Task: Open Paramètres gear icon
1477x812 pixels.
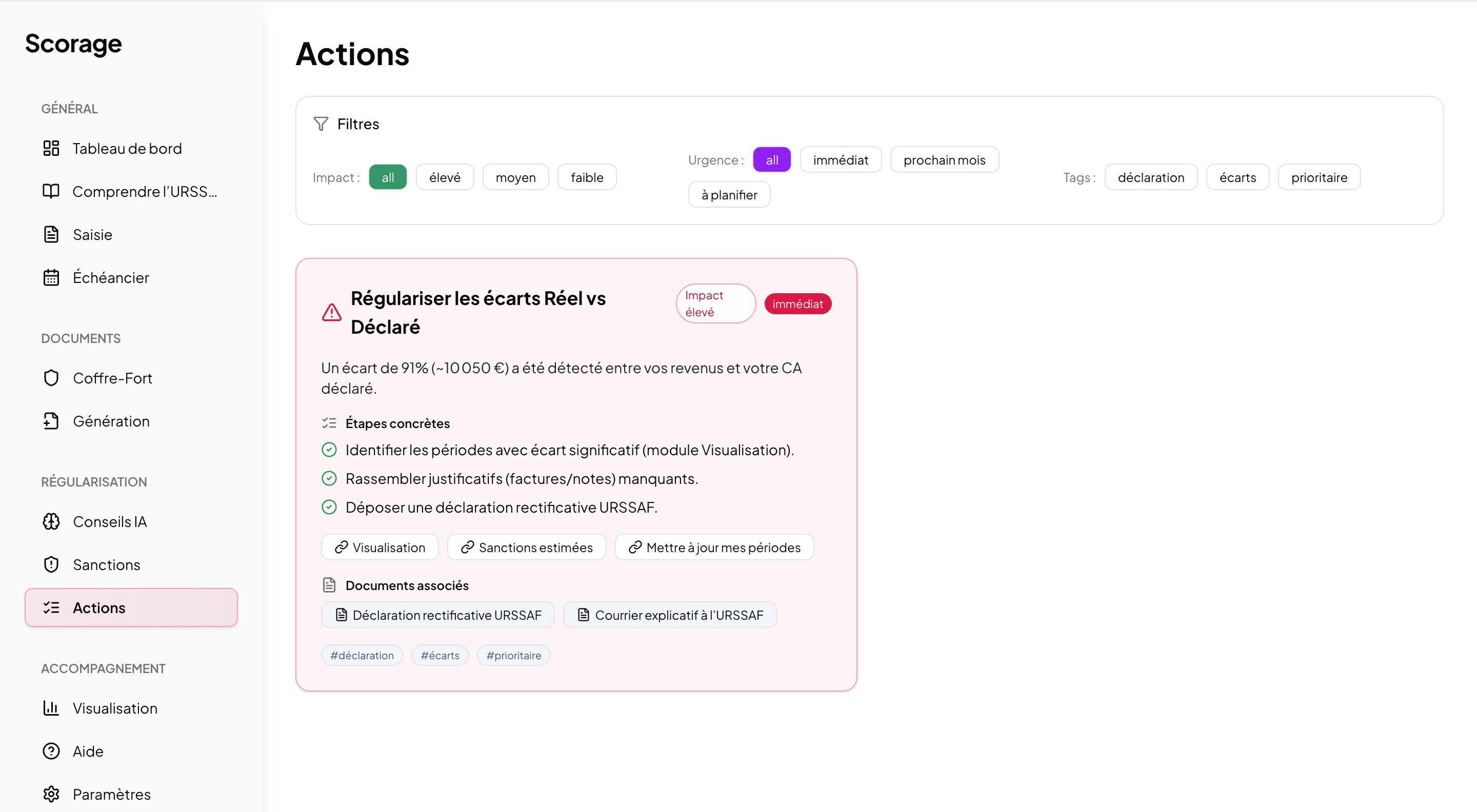Action: click(x=51, y=794)
